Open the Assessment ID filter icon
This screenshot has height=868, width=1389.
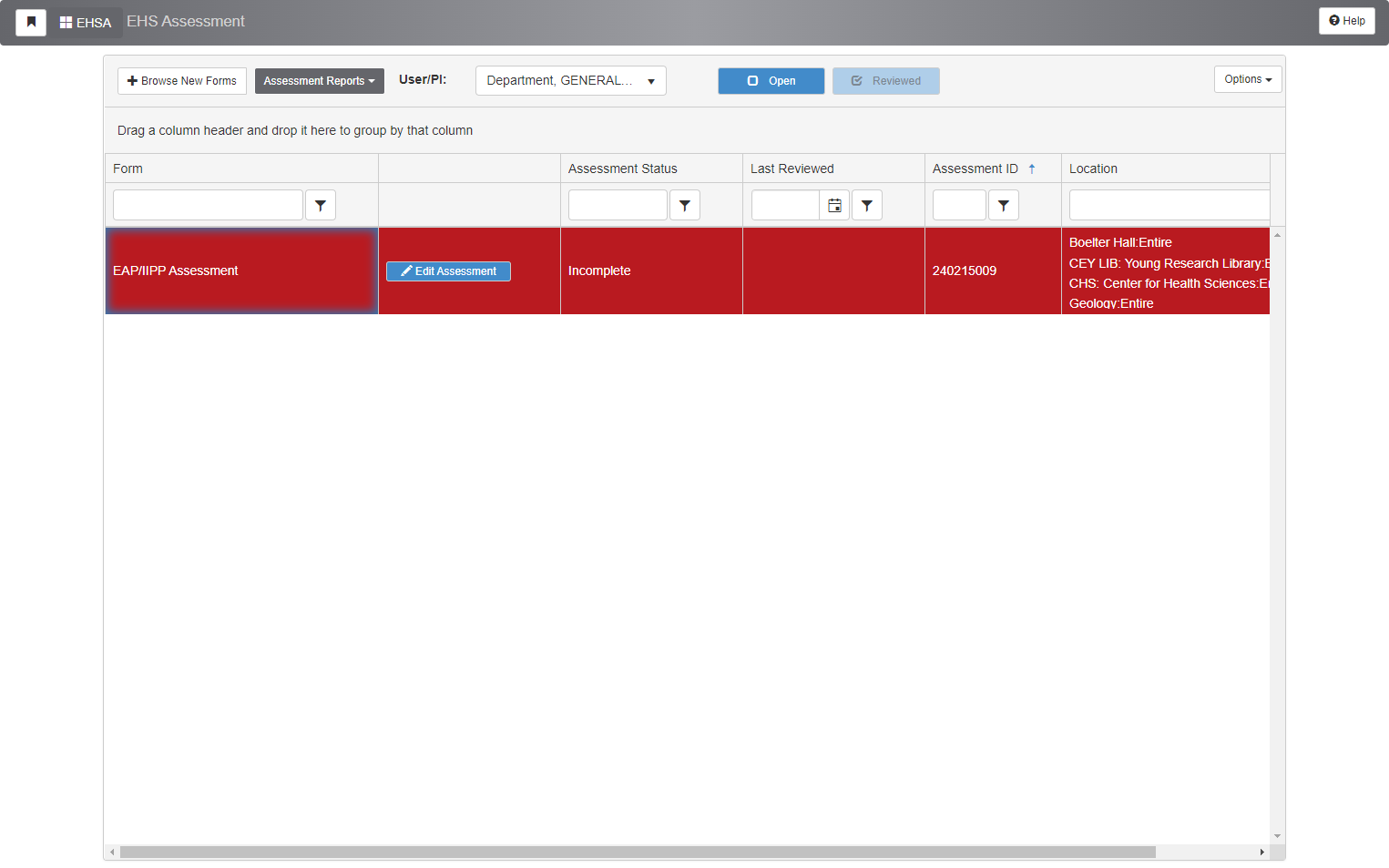[1004, 206]
